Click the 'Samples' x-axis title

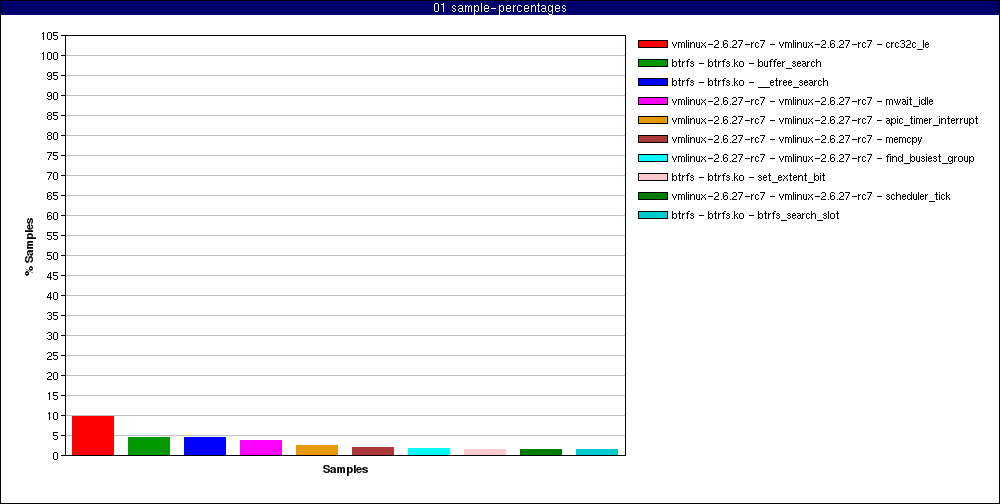coord(345,470)
